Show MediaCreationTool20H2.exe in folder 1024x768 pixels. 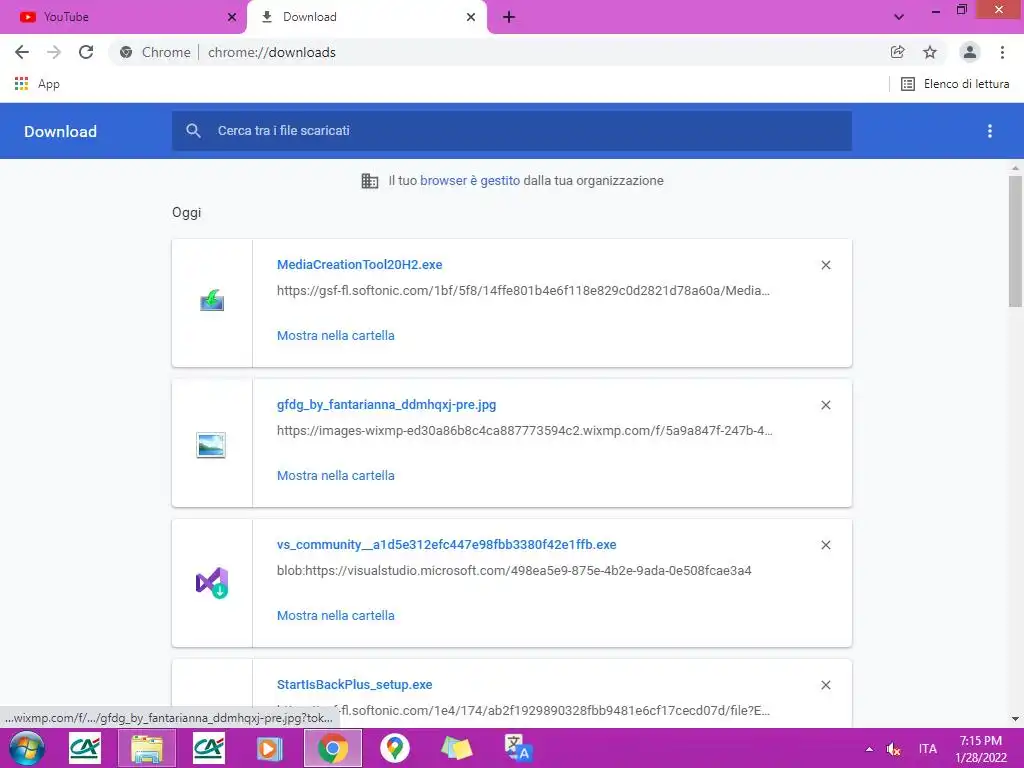point(336,336)
